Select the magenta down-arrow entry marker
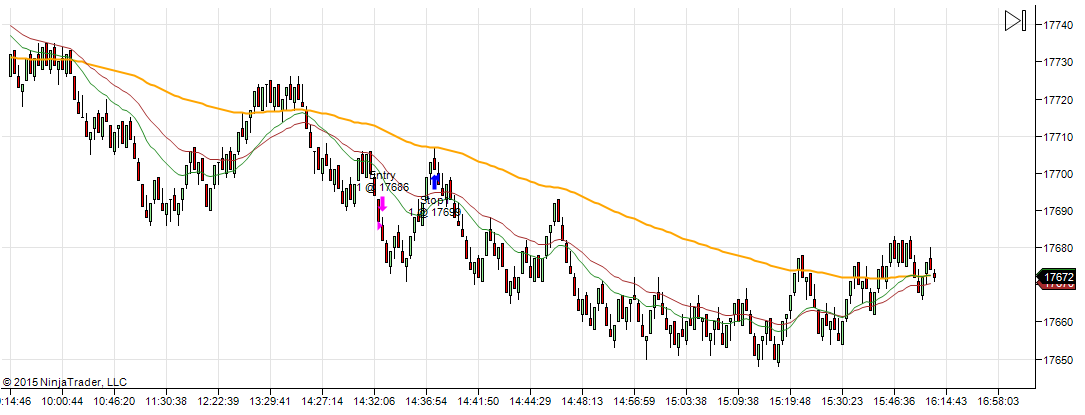This screenshot has width=1085, height=415. pos(382,204)
